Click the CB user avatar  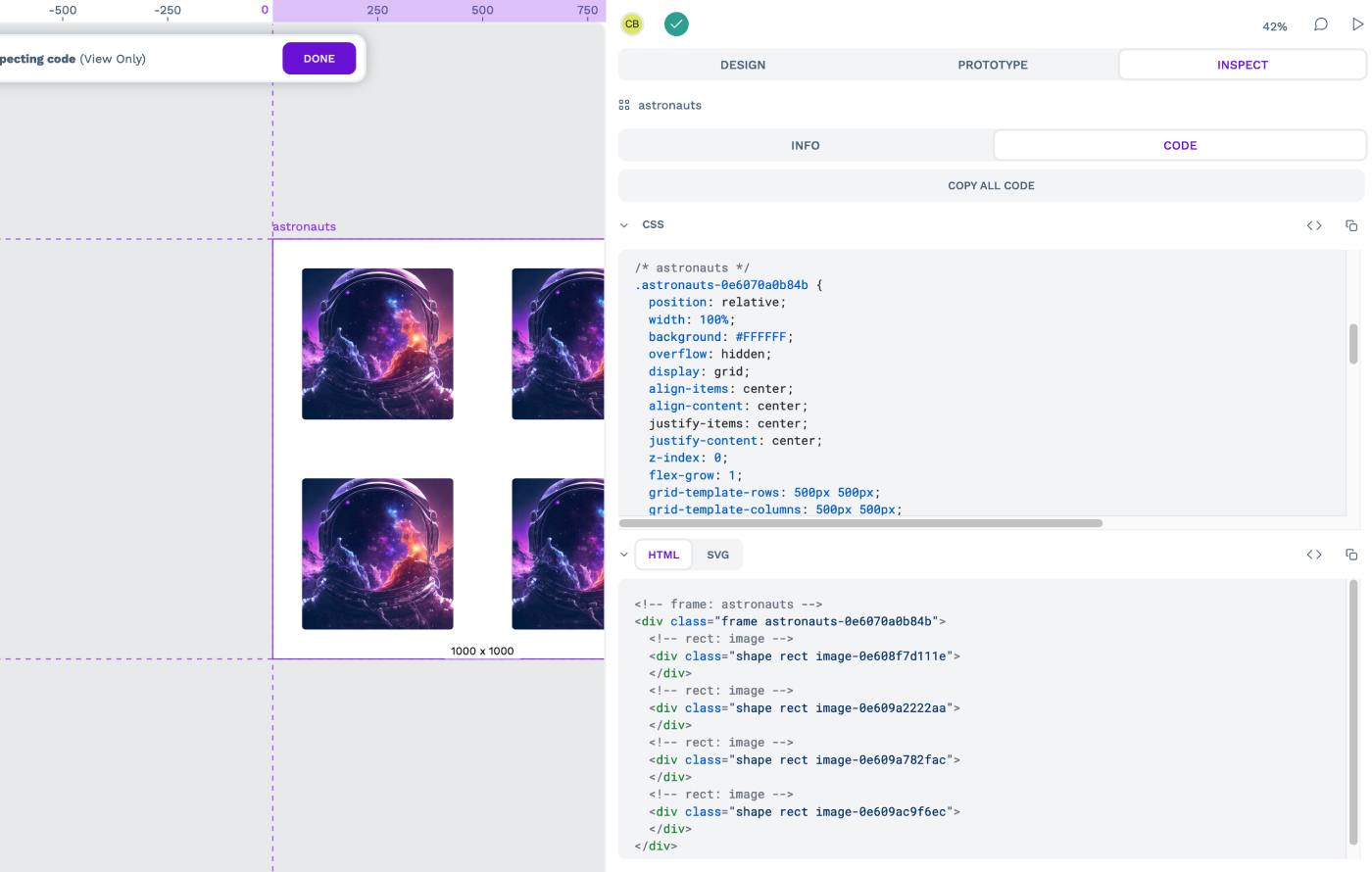click(x=632, y=24)
